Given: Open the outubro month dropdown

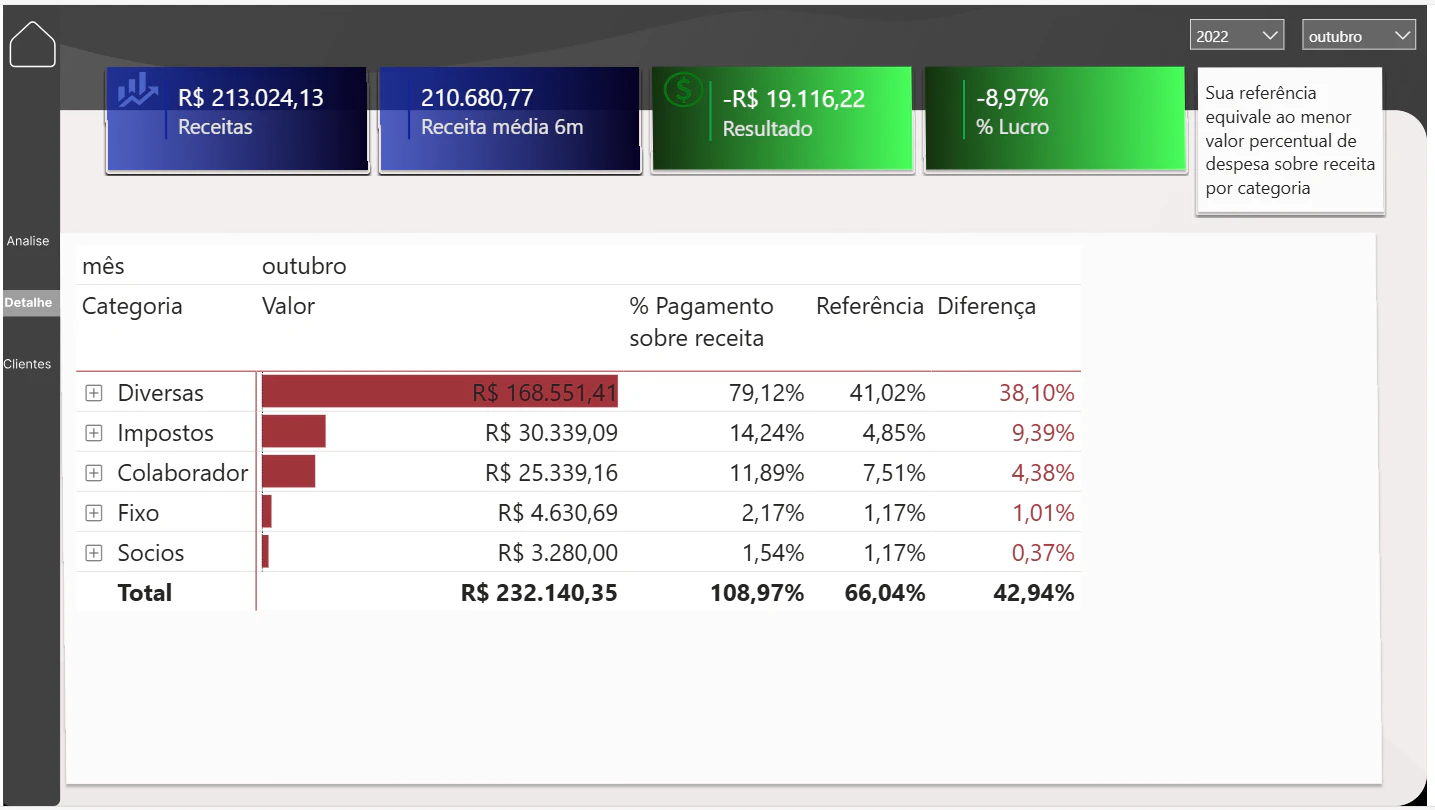Looking at the screenshot, I should [1359, 35].
